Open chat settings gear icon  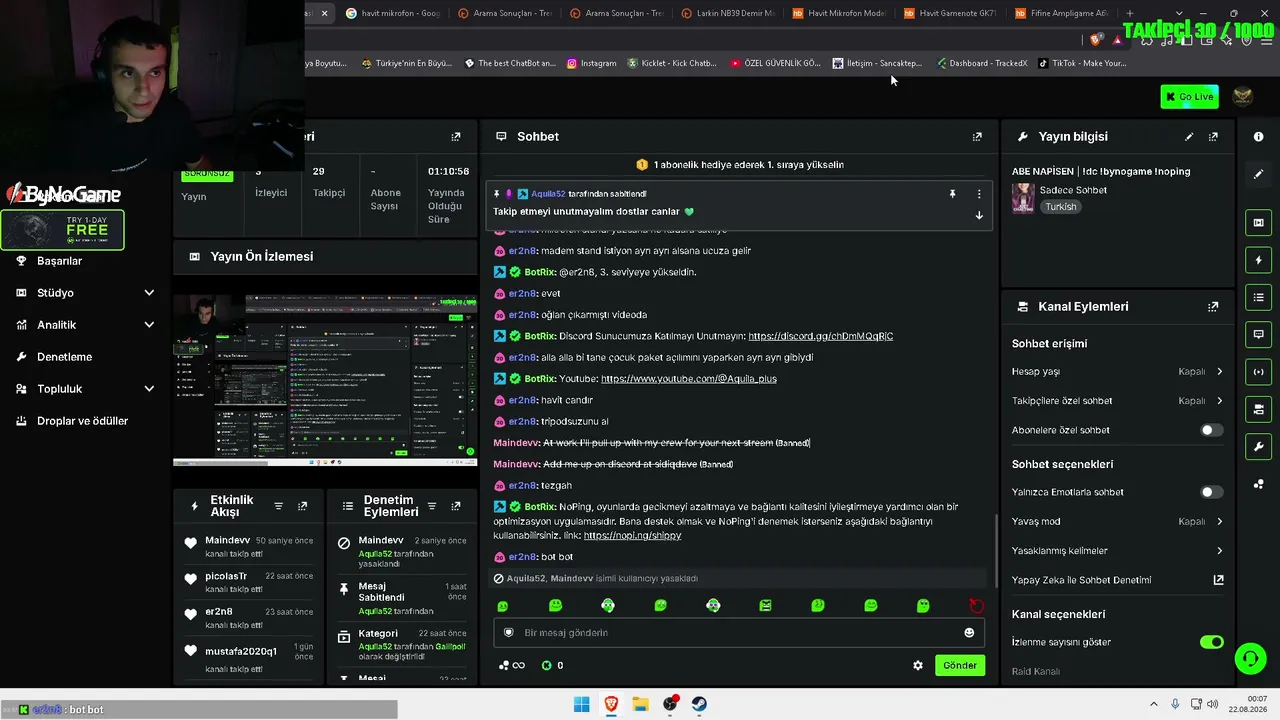pyautogui.click(x=918, y=666)
